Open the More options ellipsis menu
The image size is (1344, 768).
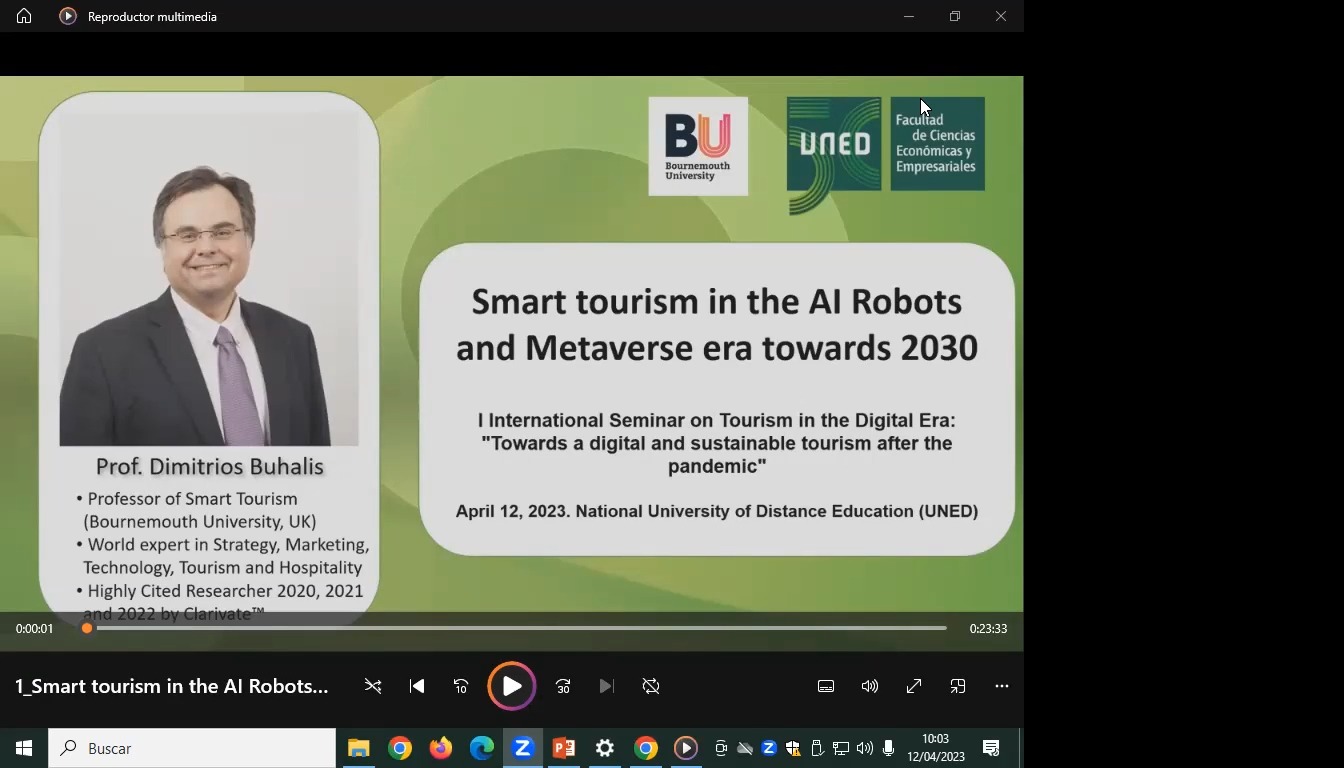click(1002, 686)
